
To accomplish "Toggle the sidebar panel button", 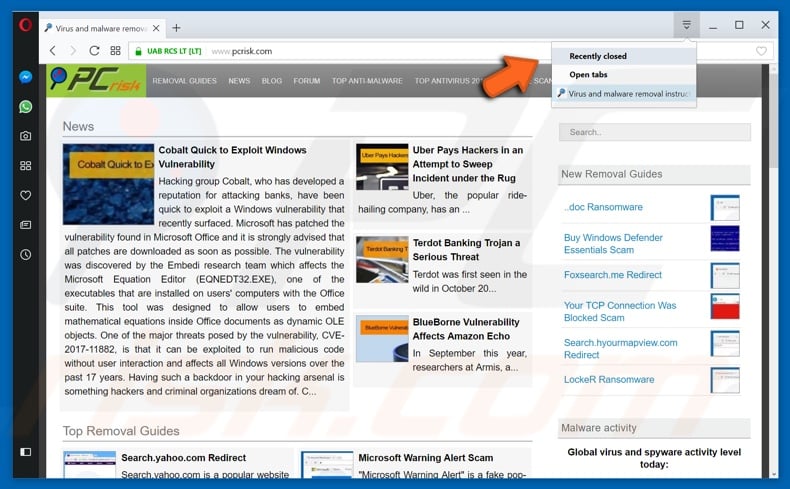I will point(25,452).
